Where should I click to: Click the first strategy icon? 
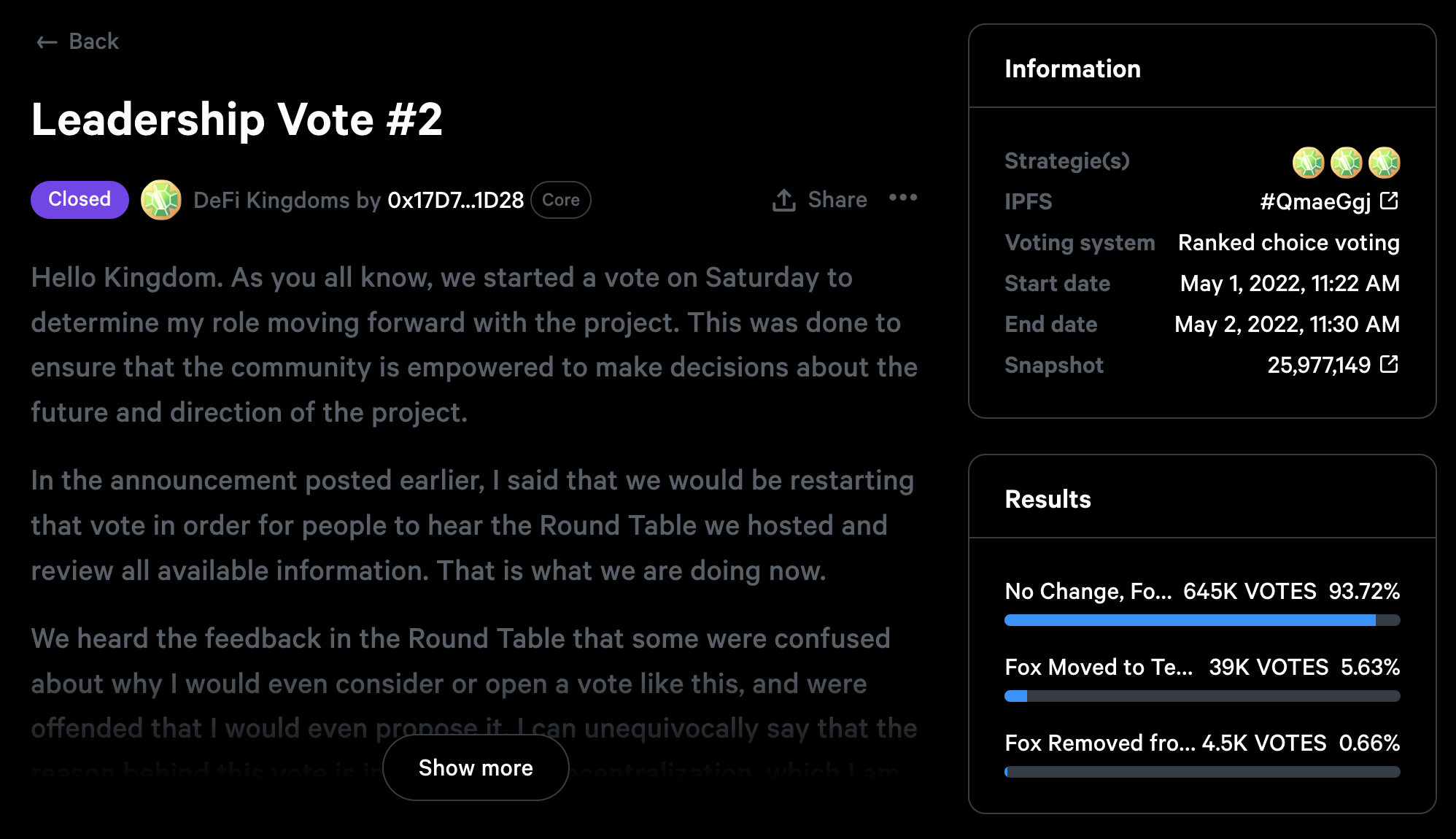1308,162
